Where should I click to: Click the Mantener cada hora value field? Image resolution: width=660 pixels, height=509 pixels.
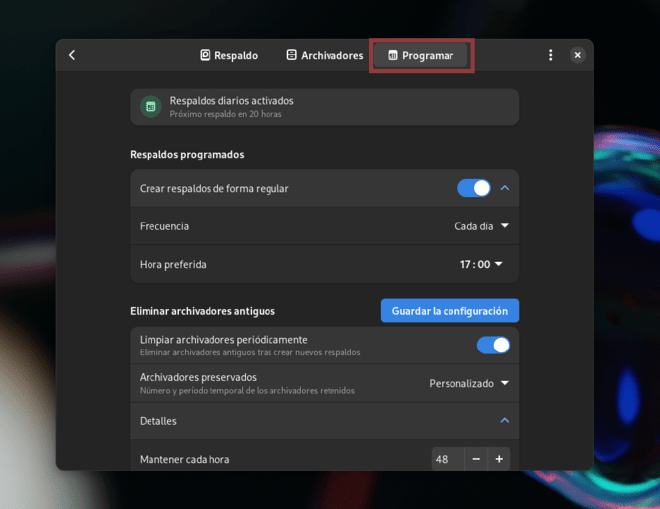(x=448, y=459)
